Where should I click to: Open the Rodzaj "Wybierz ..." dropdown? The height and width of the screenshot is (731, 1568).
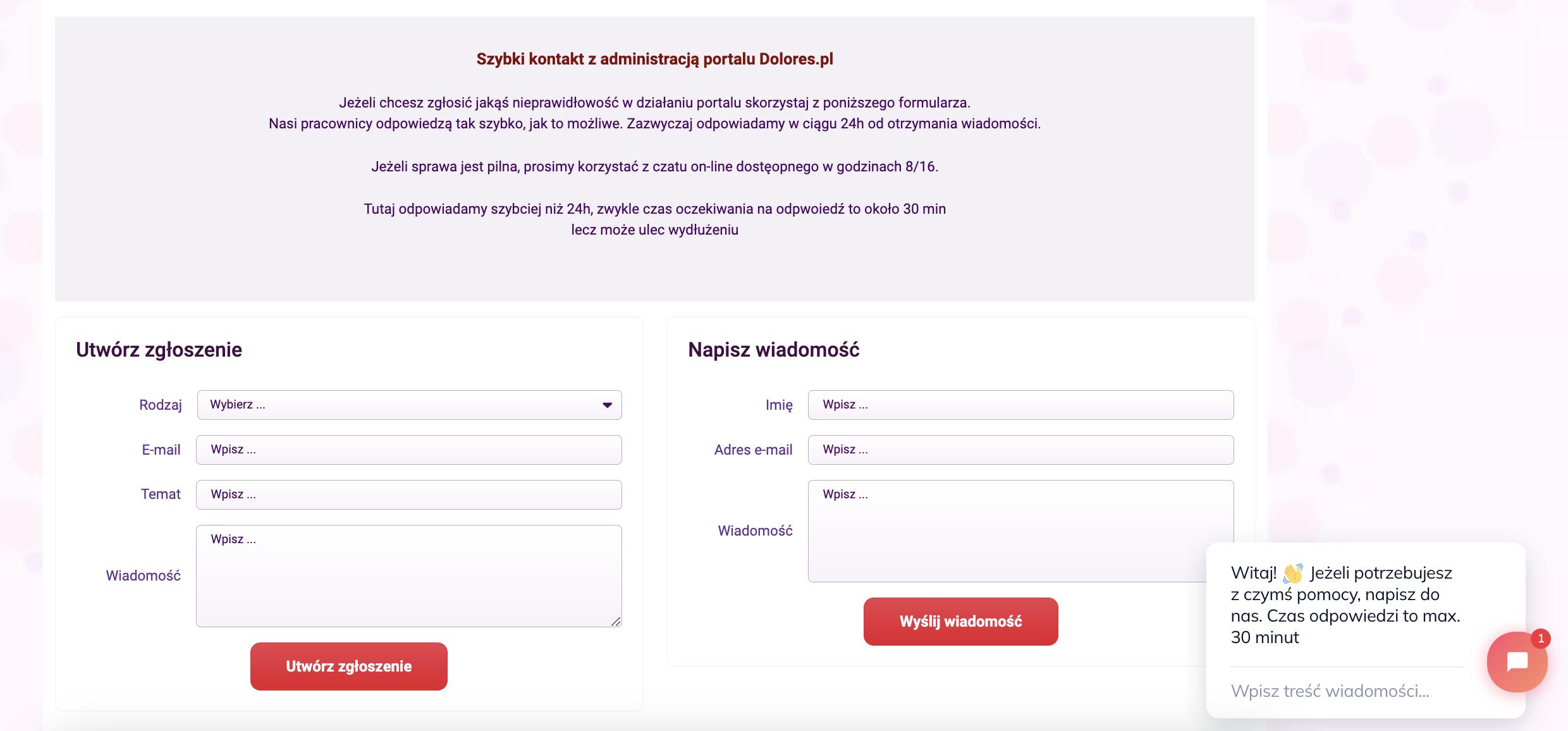coord(408,405)
